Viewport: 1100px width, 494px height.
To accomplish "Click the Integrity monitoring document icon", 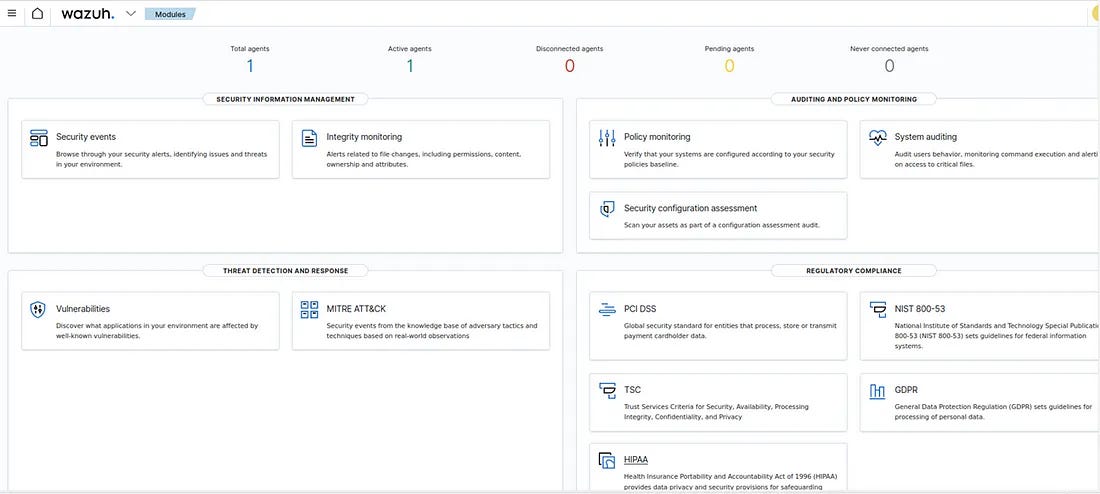I will click(x=309, y=138).
